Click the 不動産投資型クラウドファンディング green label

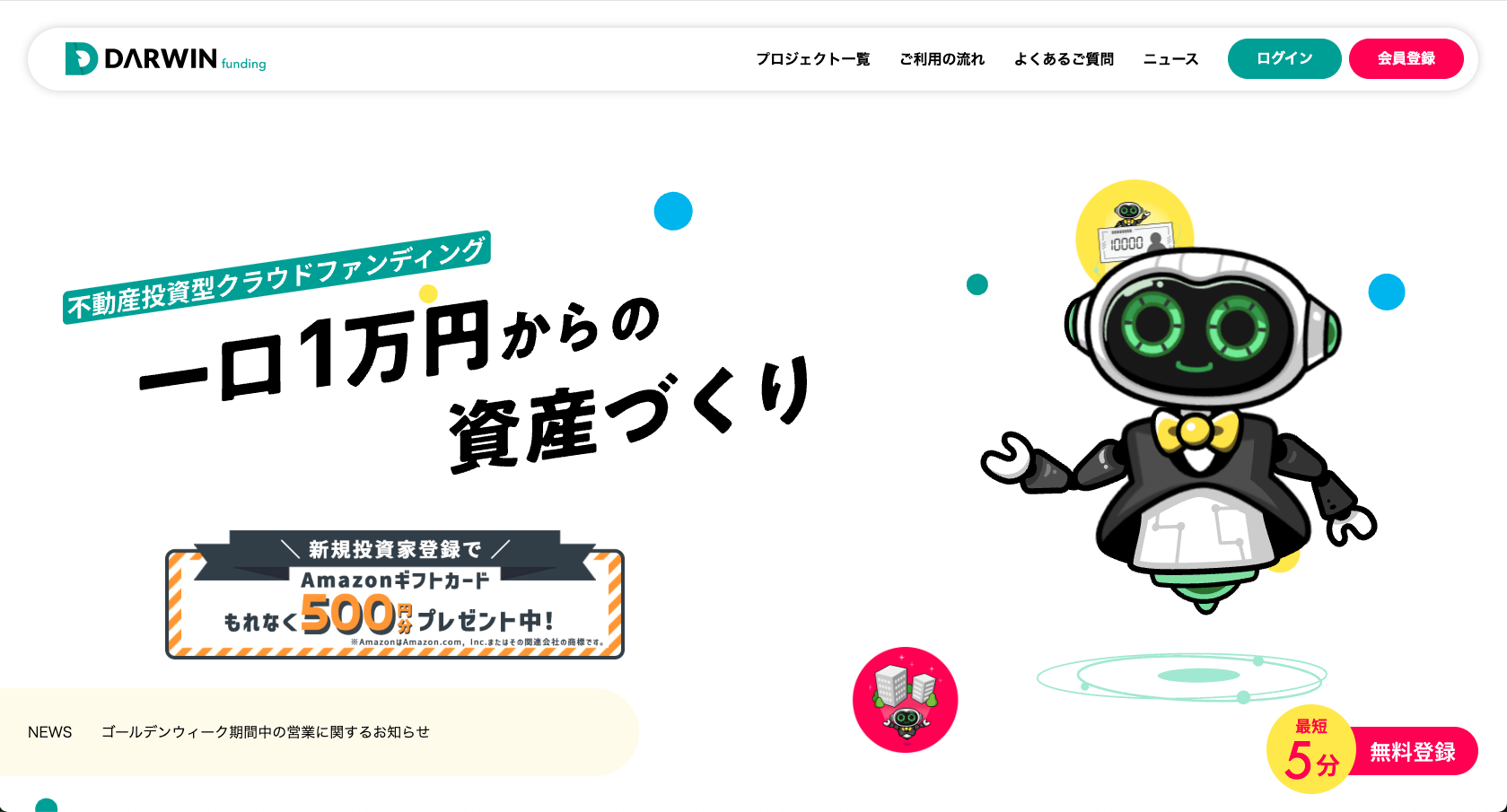[x=277, y=277]
